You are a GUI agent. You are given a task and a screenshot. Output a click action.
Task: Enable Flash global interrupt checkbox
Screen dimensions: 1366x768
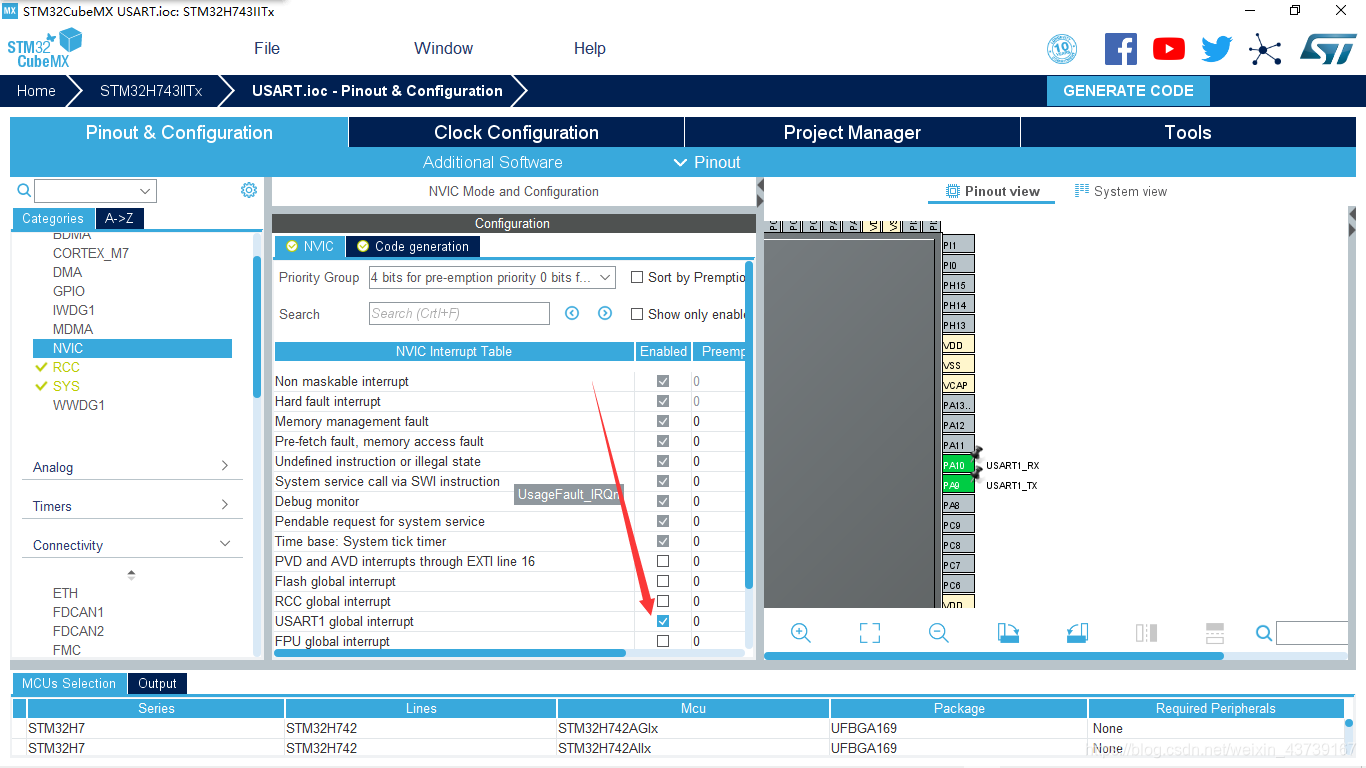(663, 581)
